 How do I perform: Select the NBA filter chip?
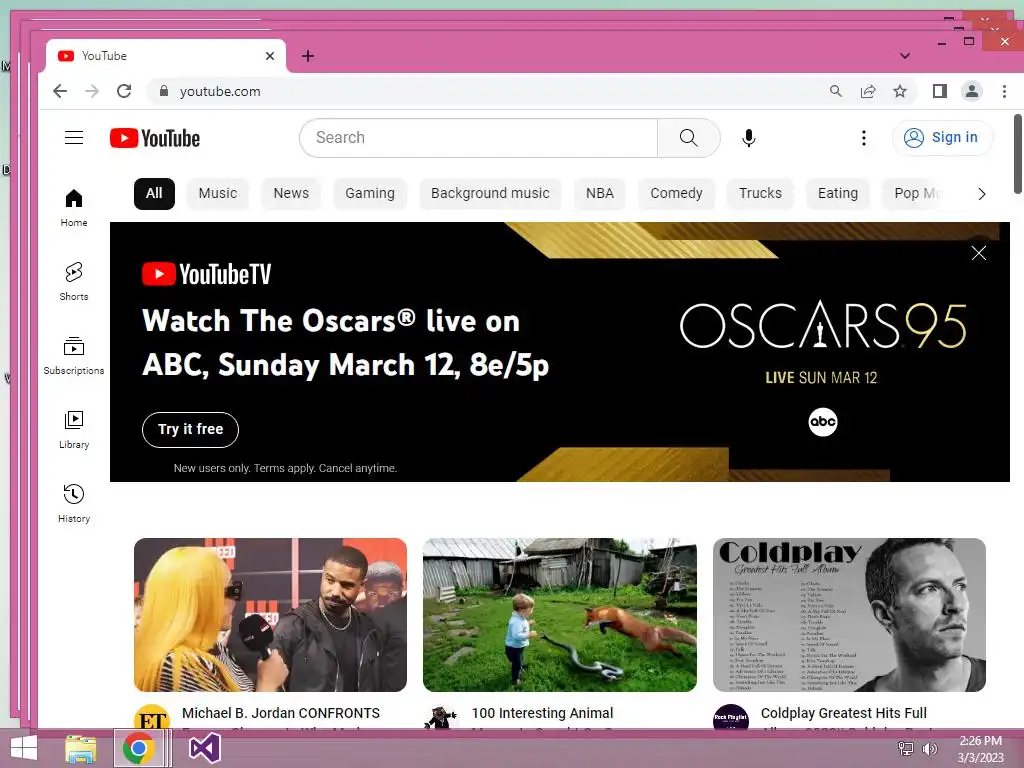click(600, 193)
